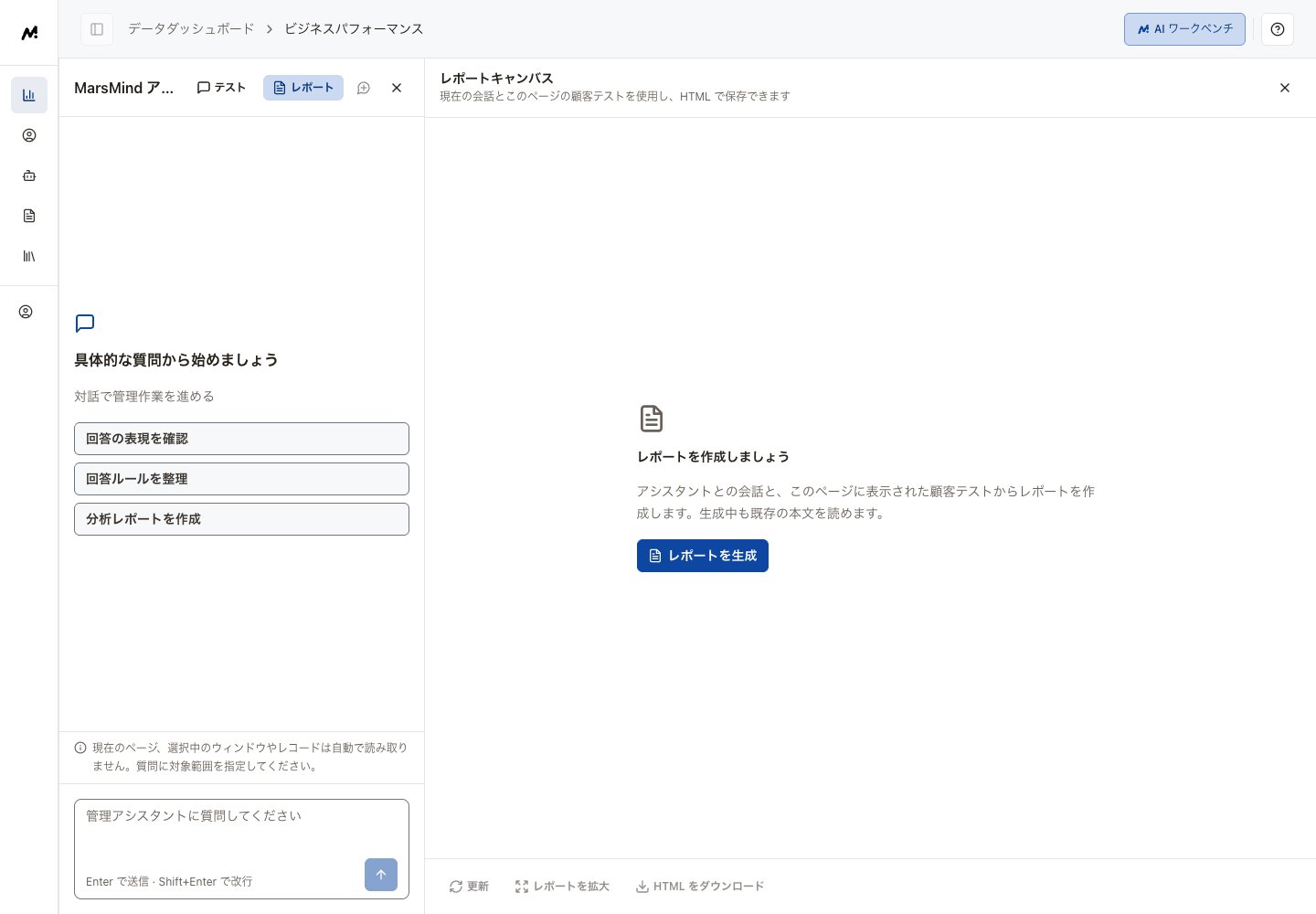Viewport: 1316px width, 914px height.
Task: Choose the 分析レポートを作成 suggestion
Action: (x=241, y=519)
